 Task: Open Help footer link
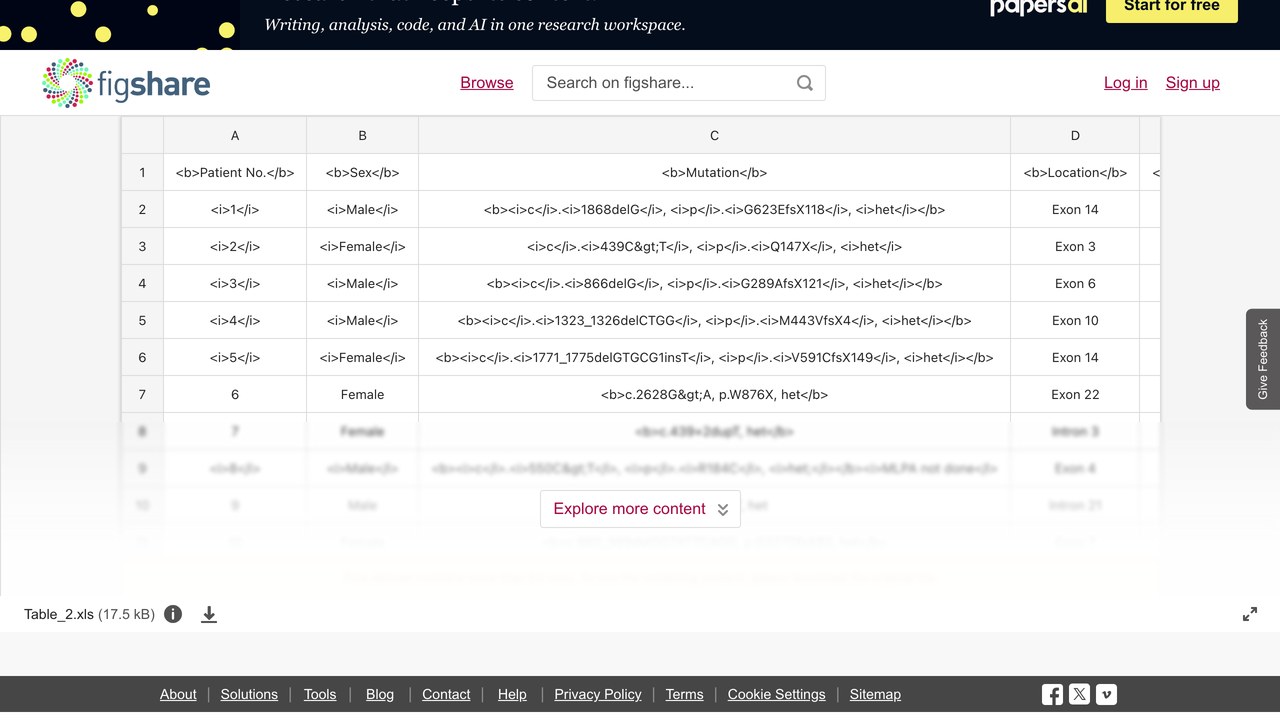pyautogui.click(x=512, y=694)
